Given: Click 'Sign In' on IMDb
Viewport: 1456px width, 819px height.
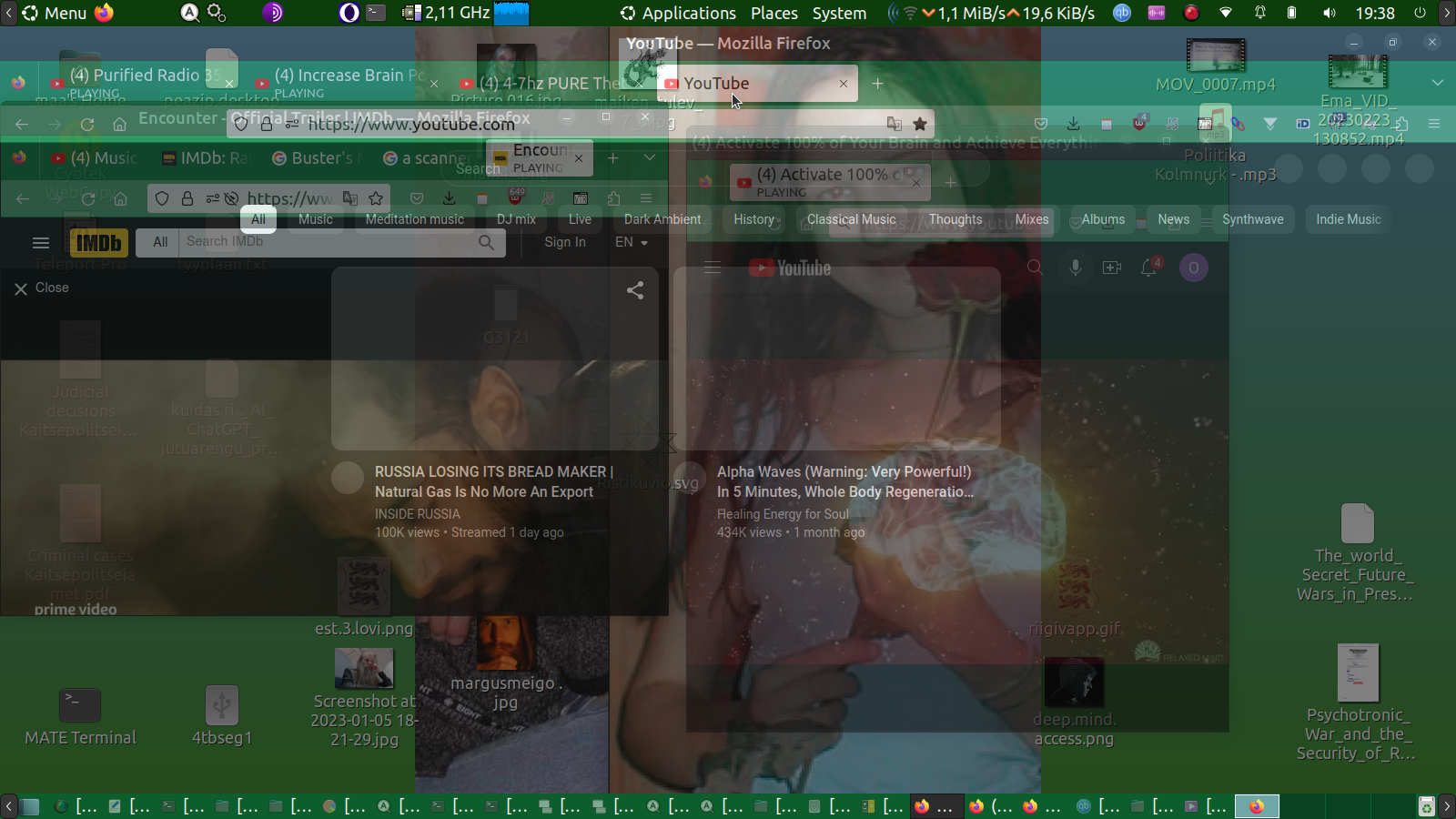Looking at the screenshot, I should [x=565, y=242].
